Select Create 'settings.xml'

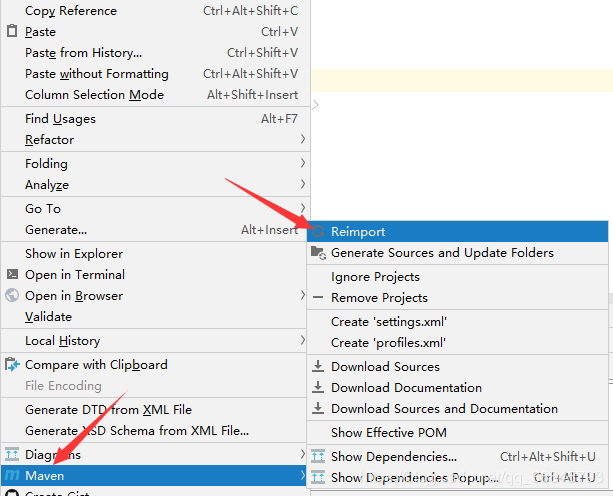pyautogui.click(x=457, y=322)
